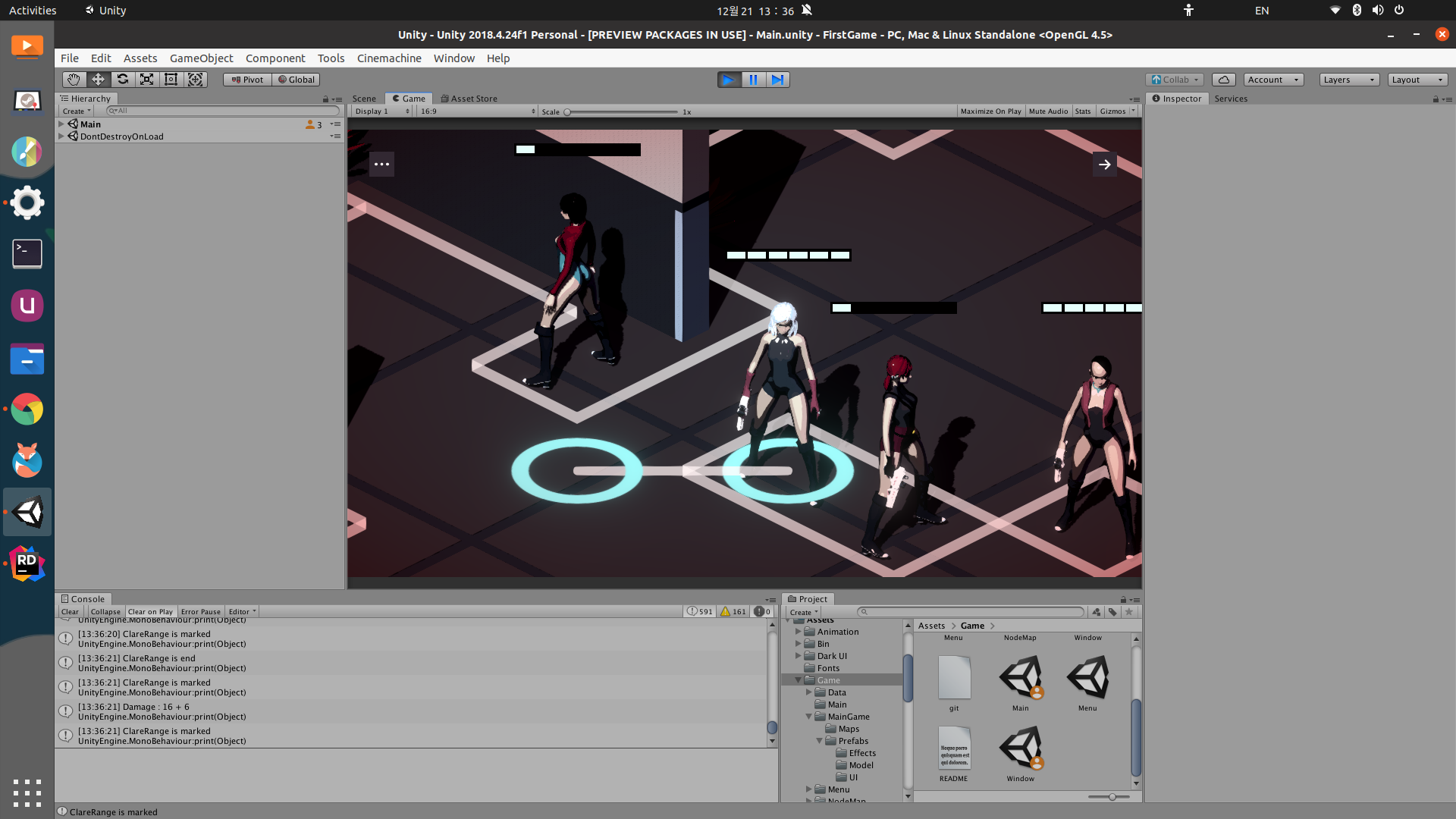Select the Rect Transform tool
Screen dimensions: 1456x819
coord(171,80)
